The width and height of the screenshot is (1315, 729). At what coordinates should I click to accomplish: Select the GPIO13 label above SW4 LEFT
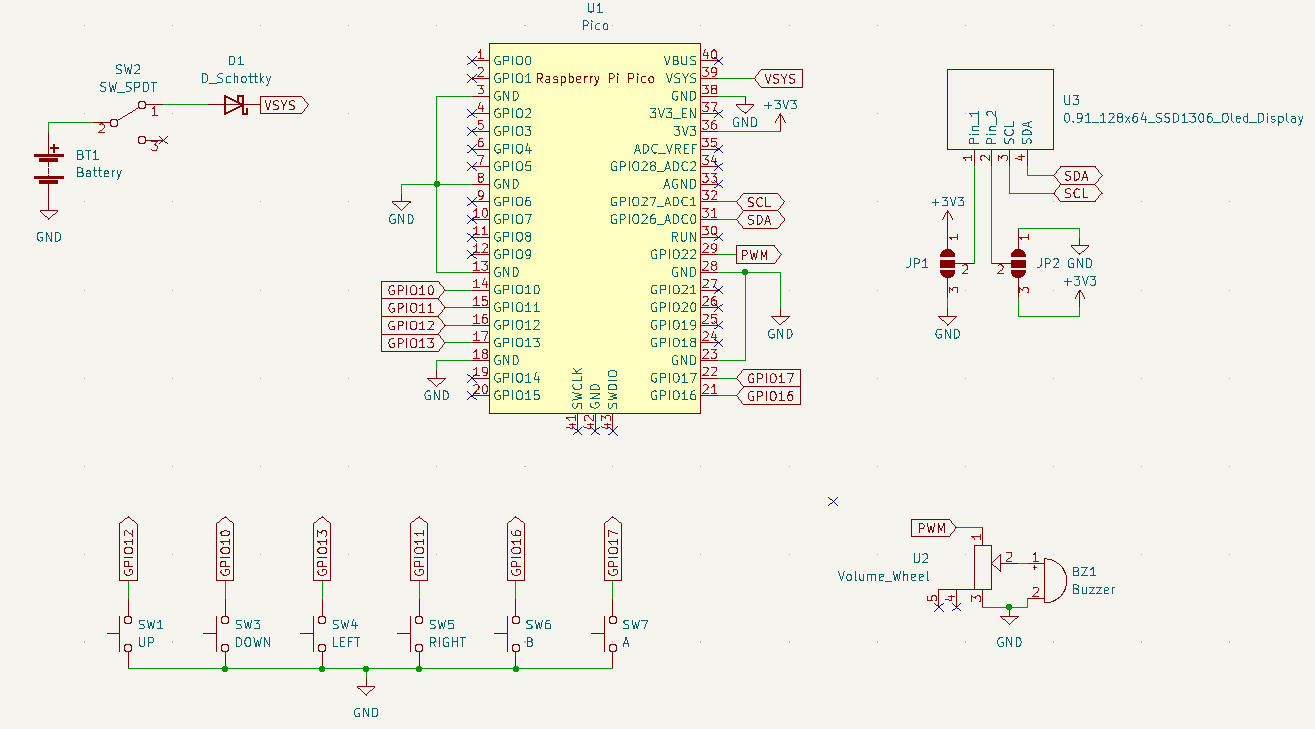pos(322,548)
